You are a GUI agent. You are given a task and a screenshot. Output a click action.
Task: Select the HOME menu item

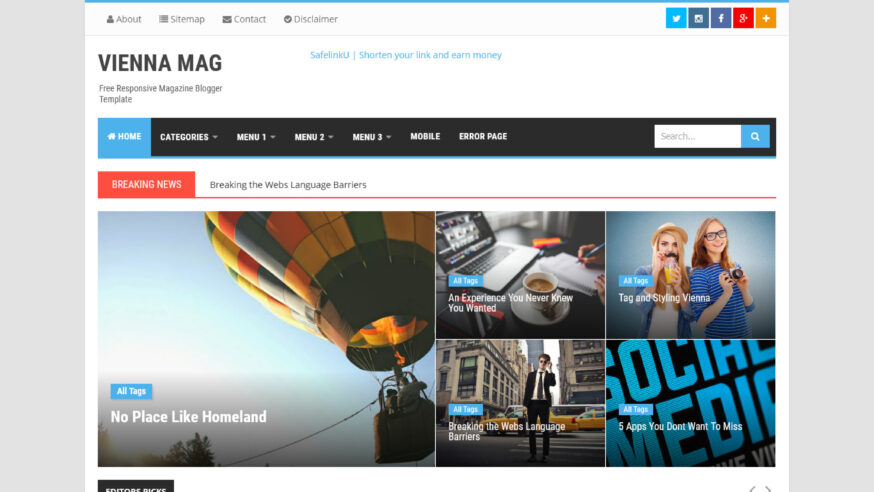124,137
